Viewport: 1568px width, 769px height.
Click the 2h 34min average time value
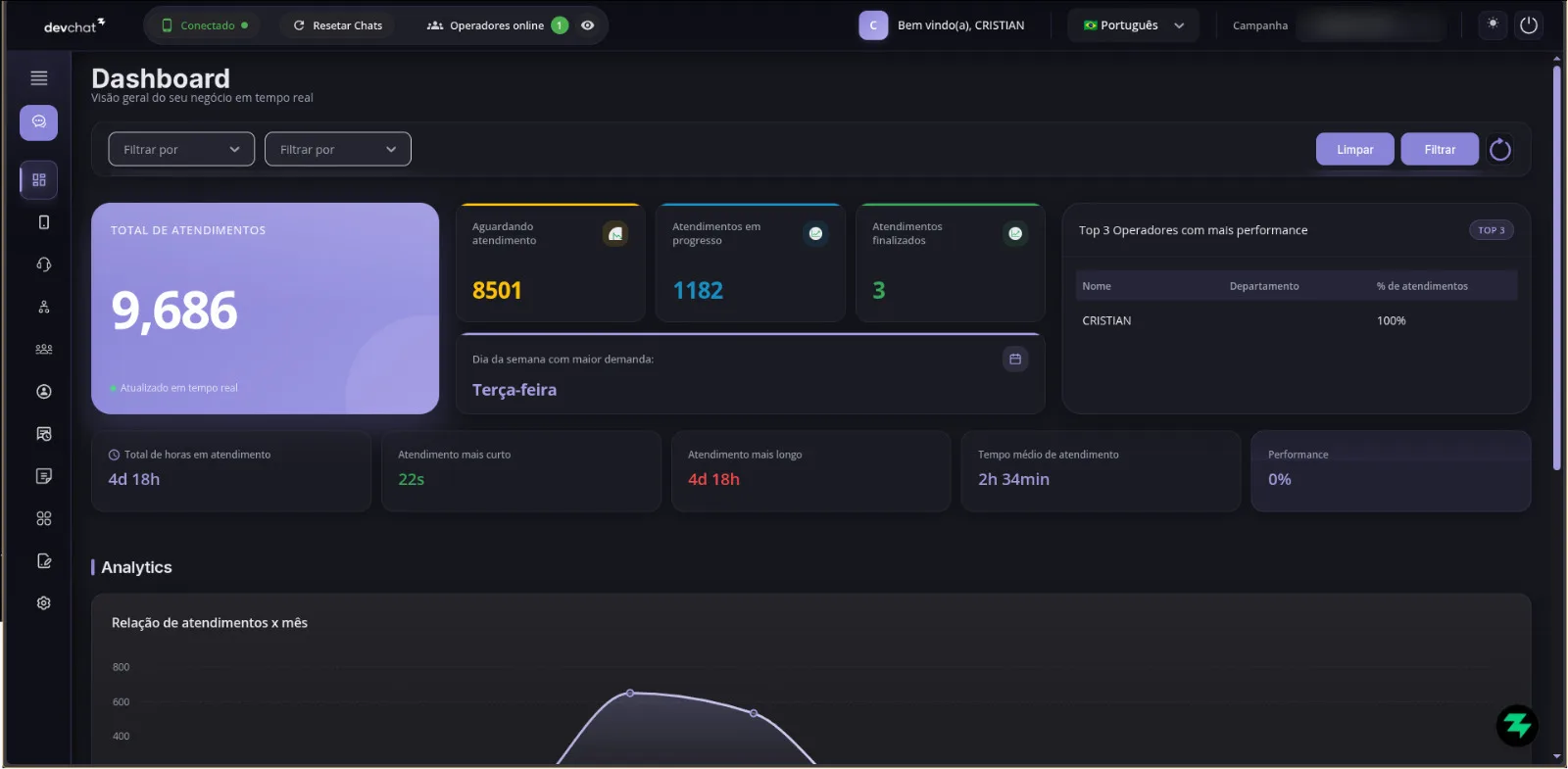(1013, 479)
